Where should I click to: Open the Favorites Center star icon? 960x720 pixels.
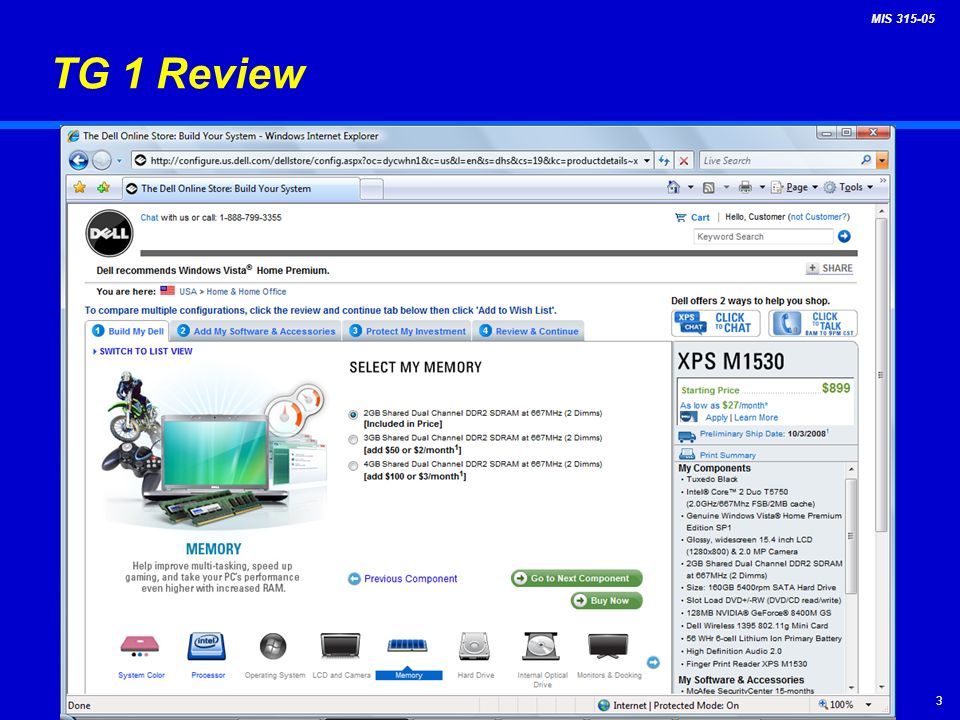tap(80, 187)
